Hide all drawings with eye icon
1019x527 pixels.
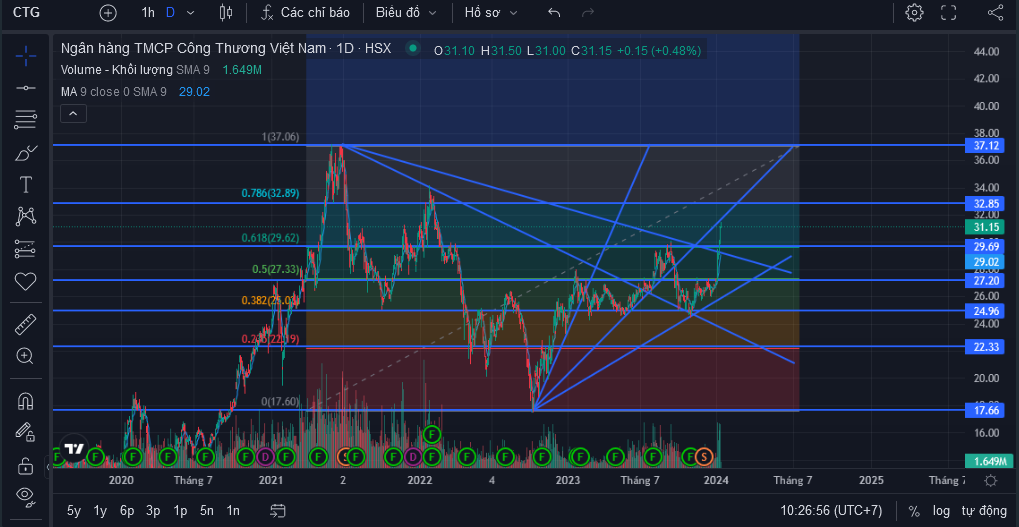[25, 496]
